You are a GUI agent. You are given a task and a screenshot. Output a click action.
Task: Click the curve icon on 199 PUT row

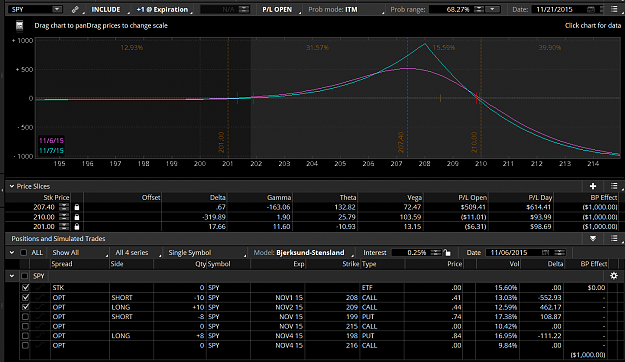[39, 317]
